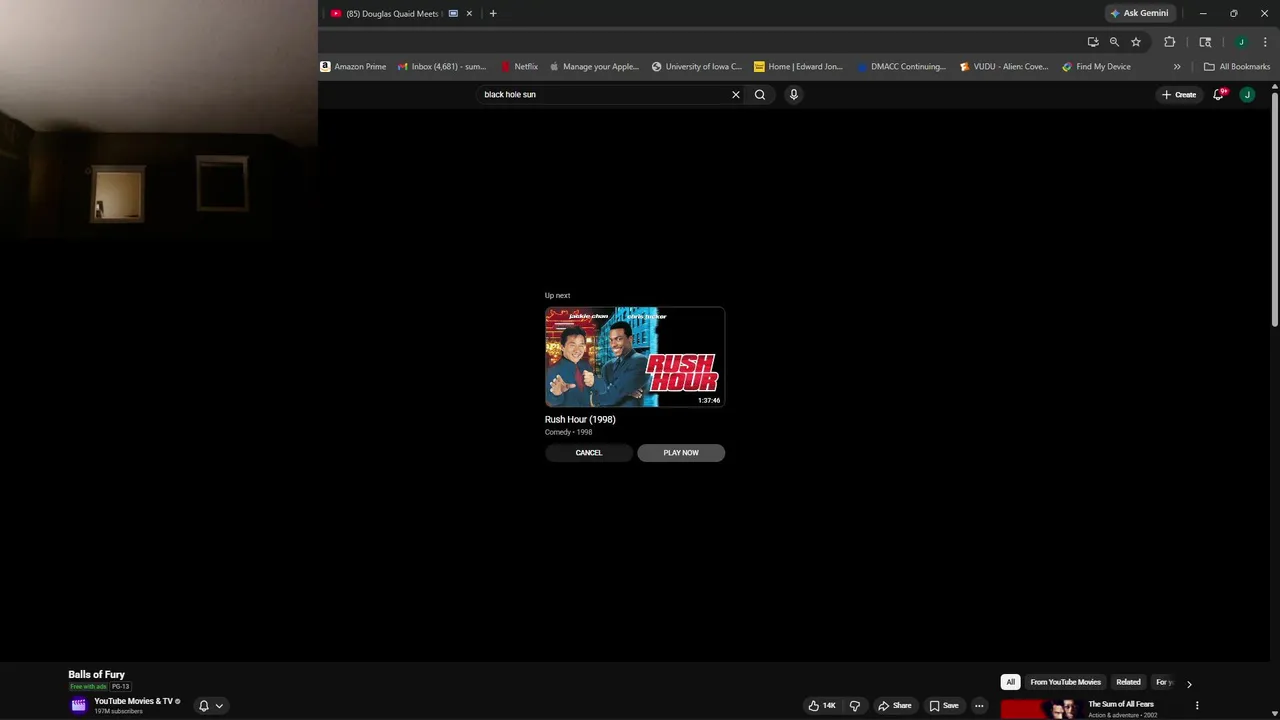This screenshot has width=1280, height=720.
Task: Dislike the video with thumbs down
Action: point(855,706)
